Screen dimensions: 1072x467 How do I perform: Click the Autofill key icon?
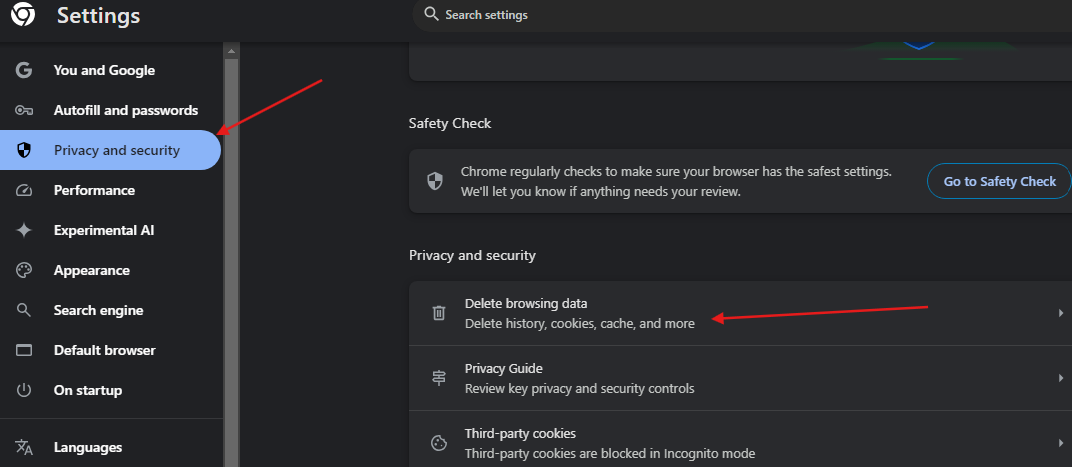pyautogui.click(x=24, y=110)
